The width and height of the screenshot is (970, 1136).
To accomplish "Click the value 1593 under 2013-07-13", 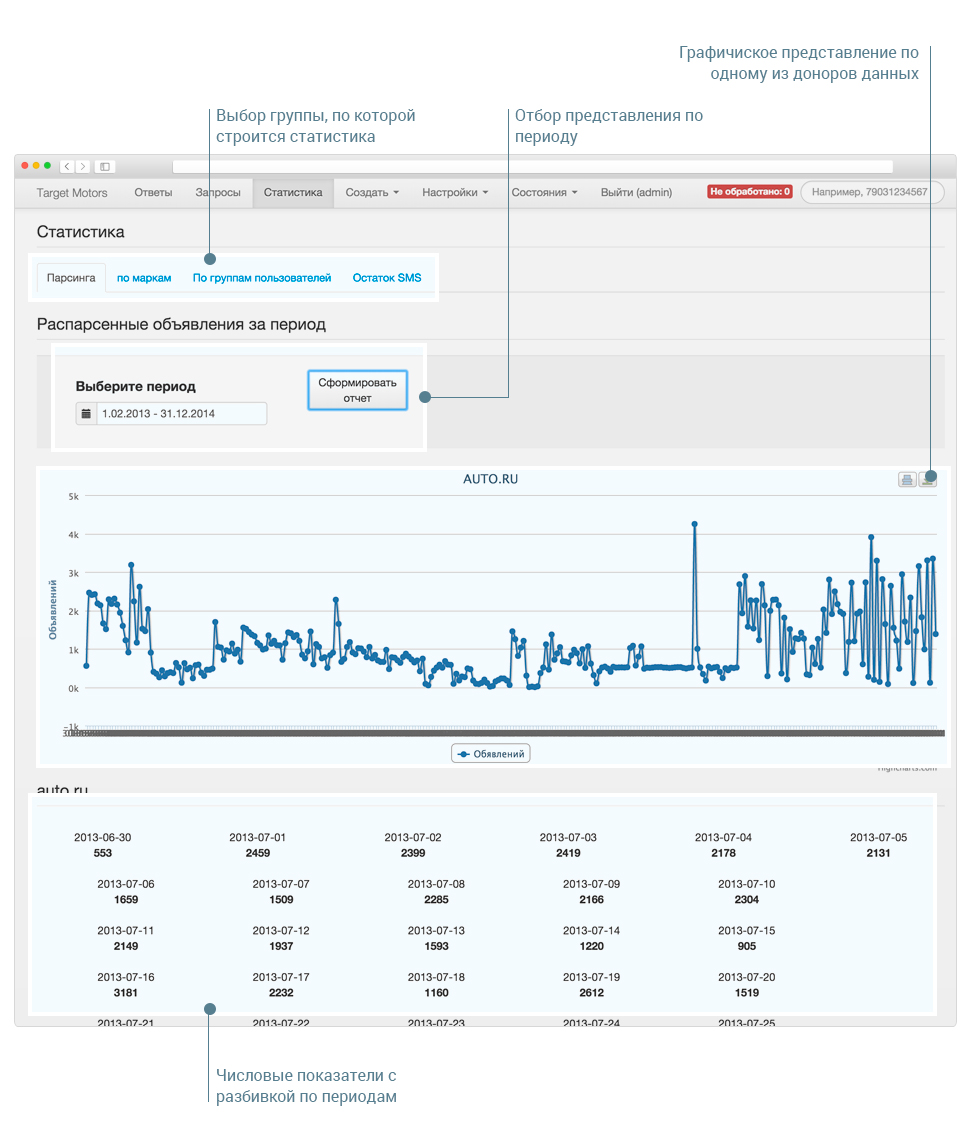I will pyautogui.click(x=436, y=946).
